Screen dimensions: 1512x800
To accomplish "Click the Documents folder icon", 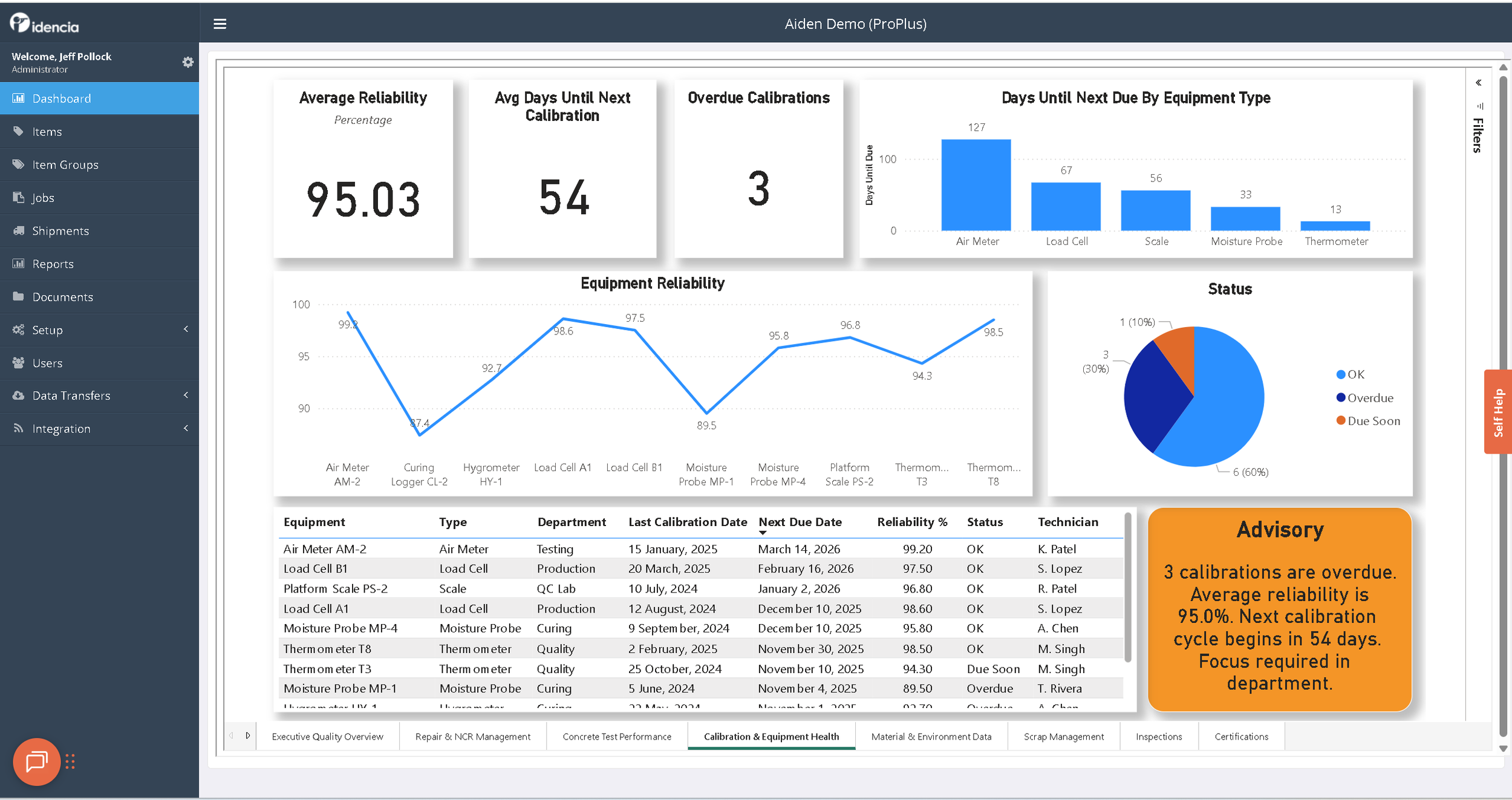I will pos(19,296).
